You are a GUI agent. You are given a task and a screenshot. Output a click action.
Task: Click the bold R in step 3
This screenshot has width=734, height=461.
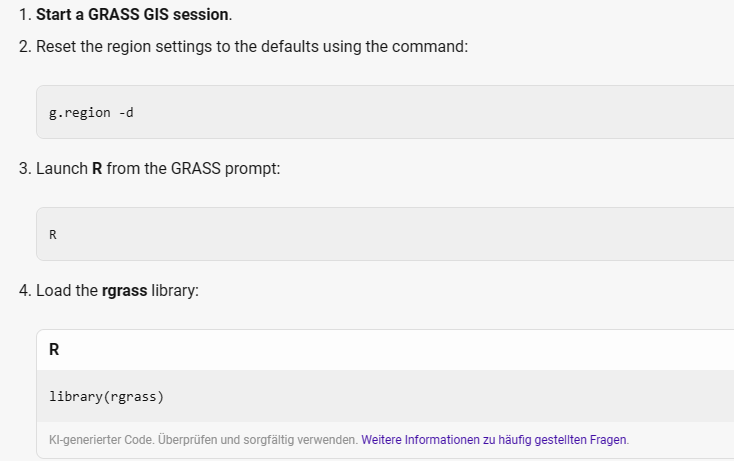[x=97, y=168]
